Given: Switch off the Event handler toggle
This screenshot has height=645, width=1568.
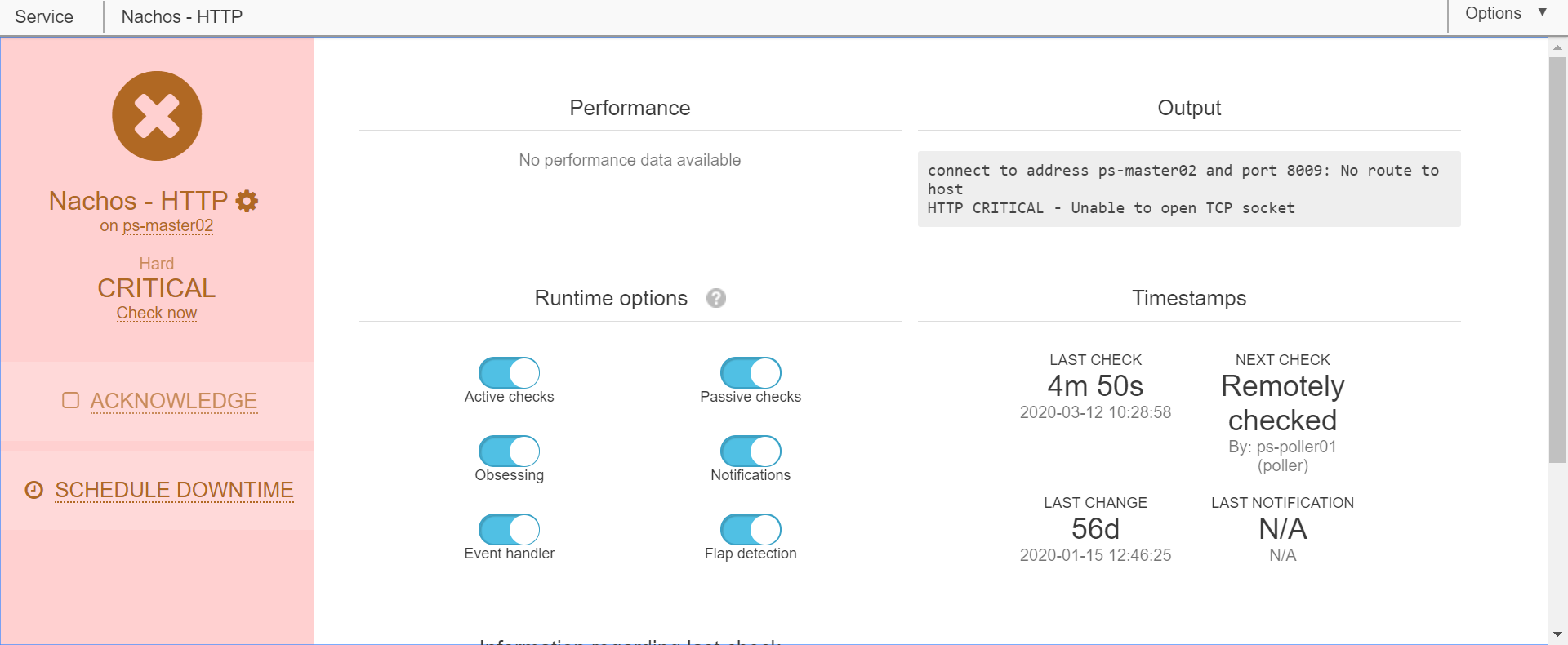Looking at the screenshot, I should (x=509, y=530).
